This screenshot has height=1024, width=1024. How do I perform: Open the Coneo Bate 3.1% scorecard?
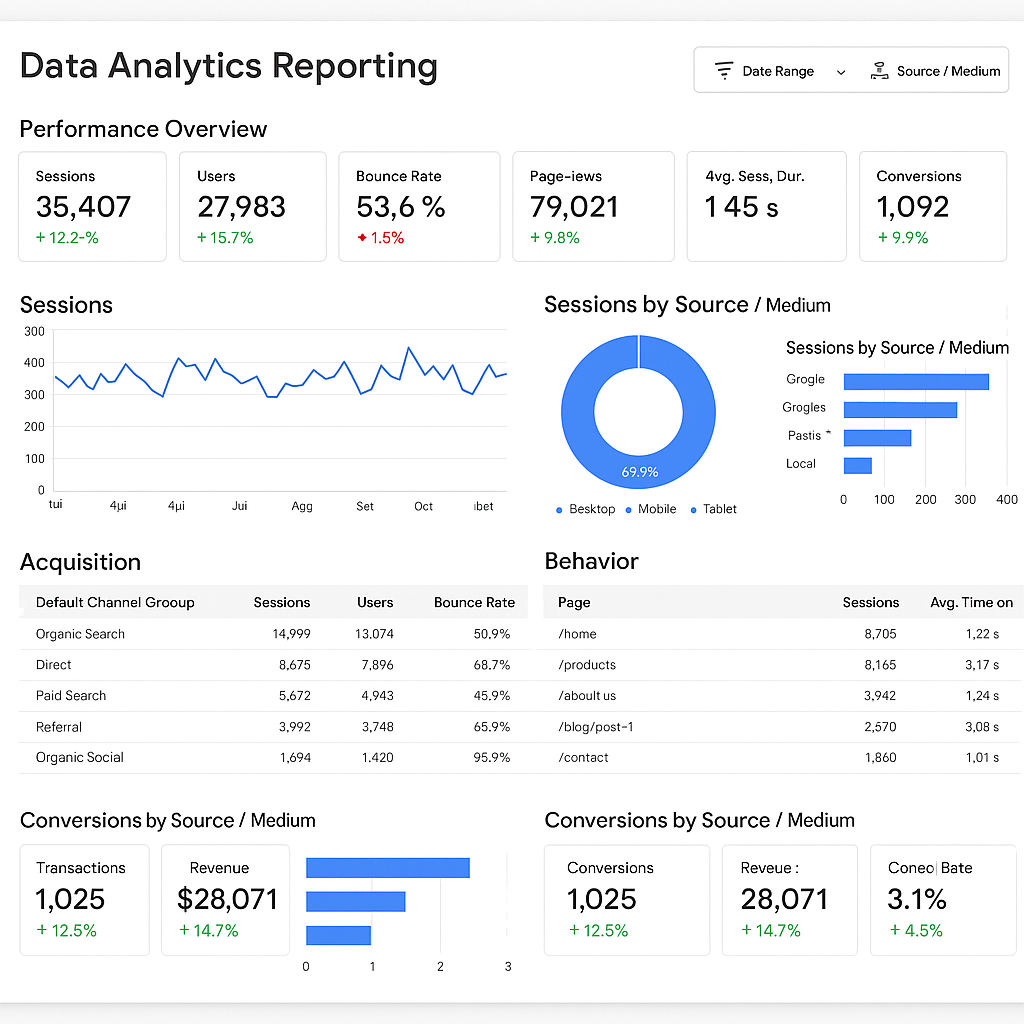(x=945, y=900)
